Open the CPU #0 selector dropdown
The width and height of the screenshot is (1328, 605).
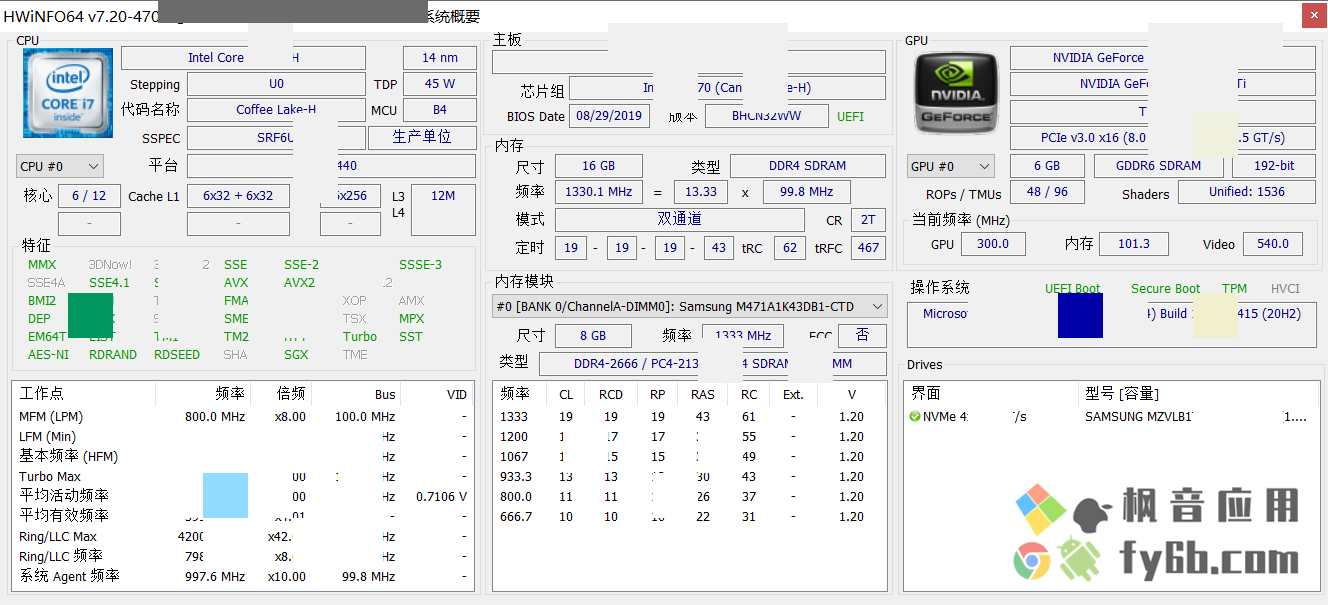(x=60, y=166)
